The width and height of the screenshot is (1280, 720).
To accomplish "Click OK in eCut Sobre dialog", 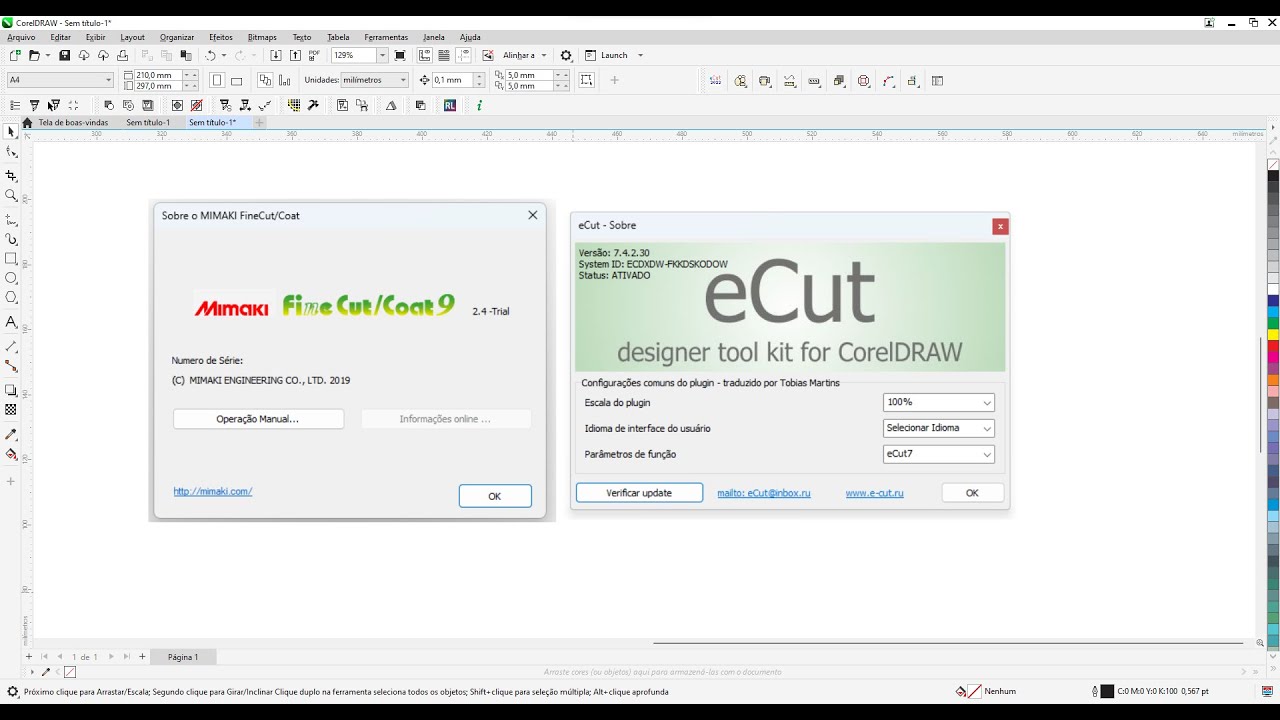I will click(972, 493).
